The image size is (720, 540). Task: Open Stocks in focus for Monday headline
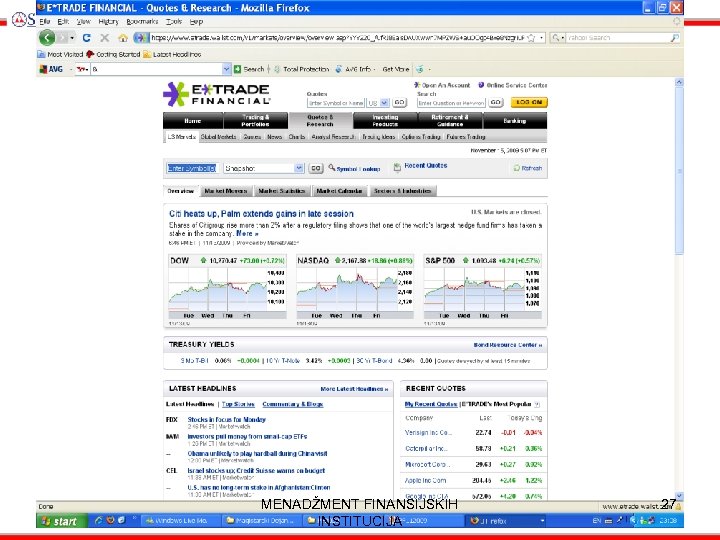(226, 419)
